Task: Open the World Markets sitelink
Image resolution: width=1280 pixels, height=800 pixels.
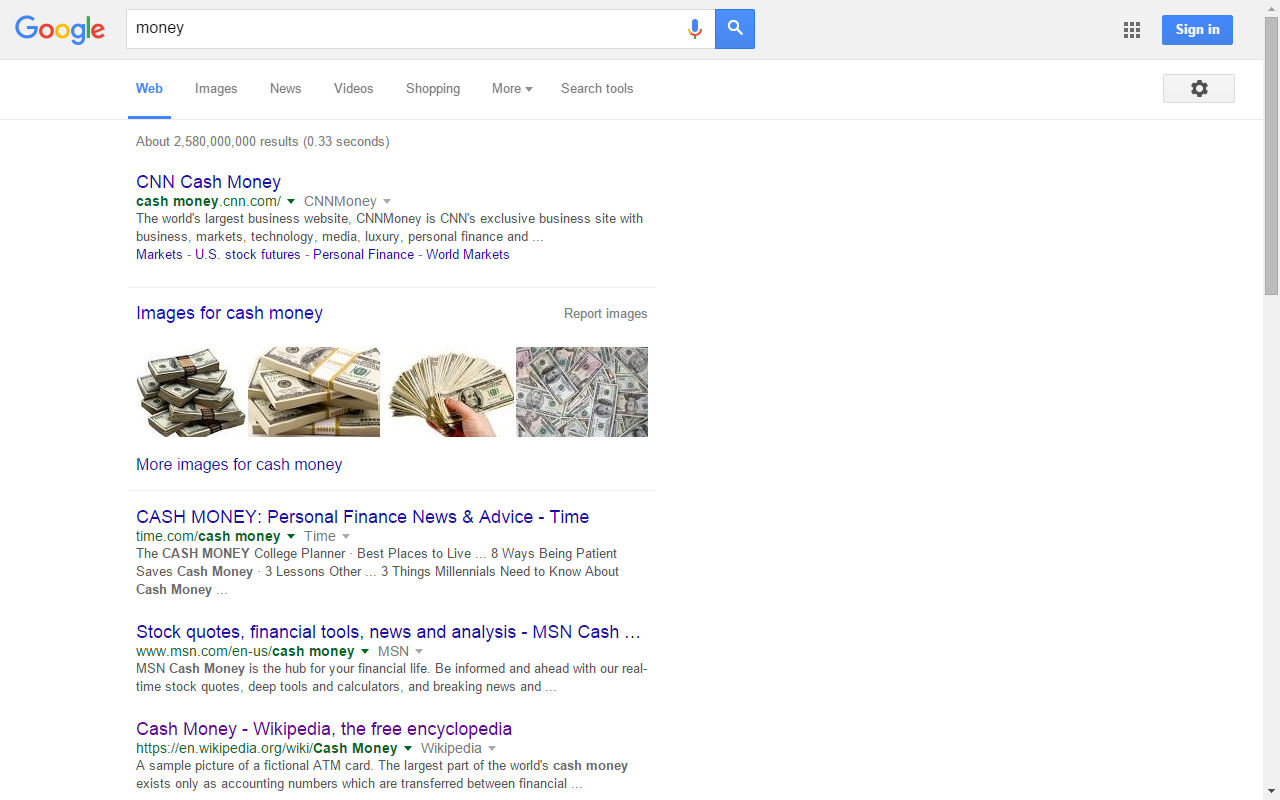Action: pos(468,255)
